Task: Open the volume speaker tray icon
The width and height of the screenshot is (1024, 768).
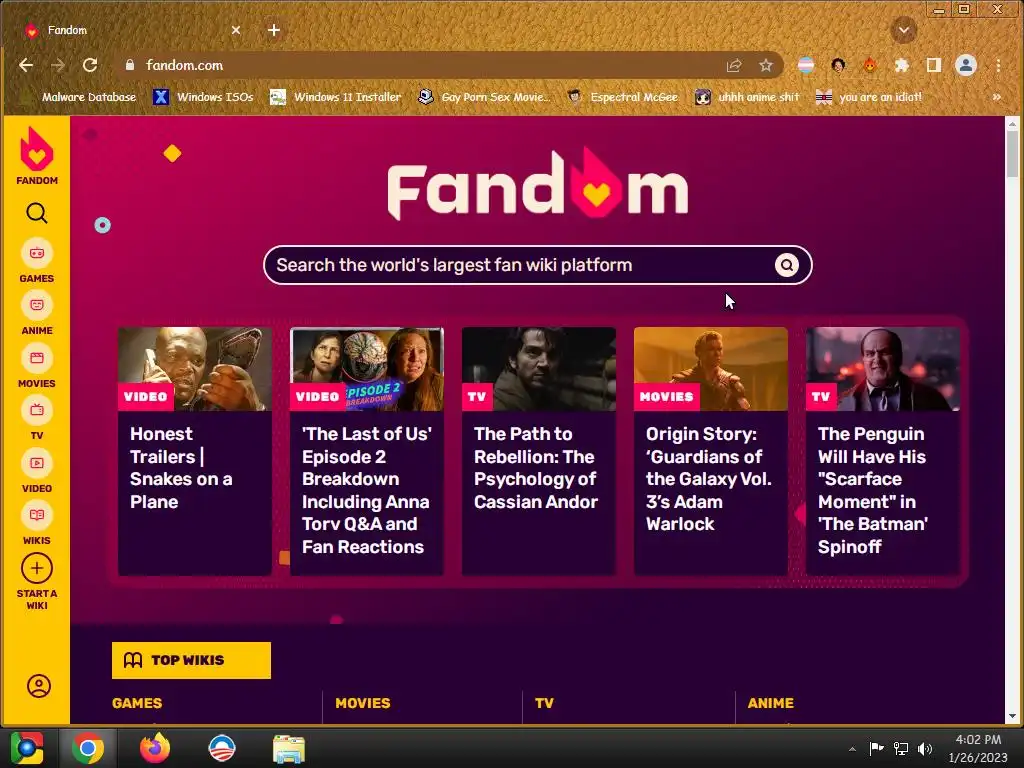Action: (x=925, y=749)
